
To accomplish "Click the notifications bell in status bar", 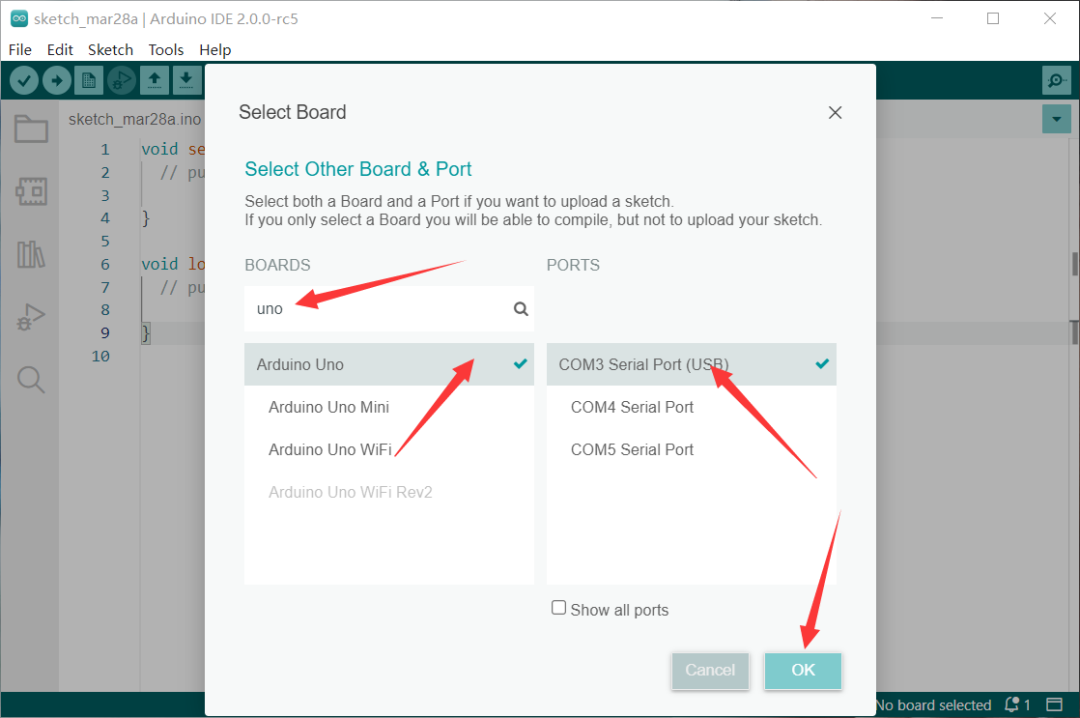I will (1012, 704).
